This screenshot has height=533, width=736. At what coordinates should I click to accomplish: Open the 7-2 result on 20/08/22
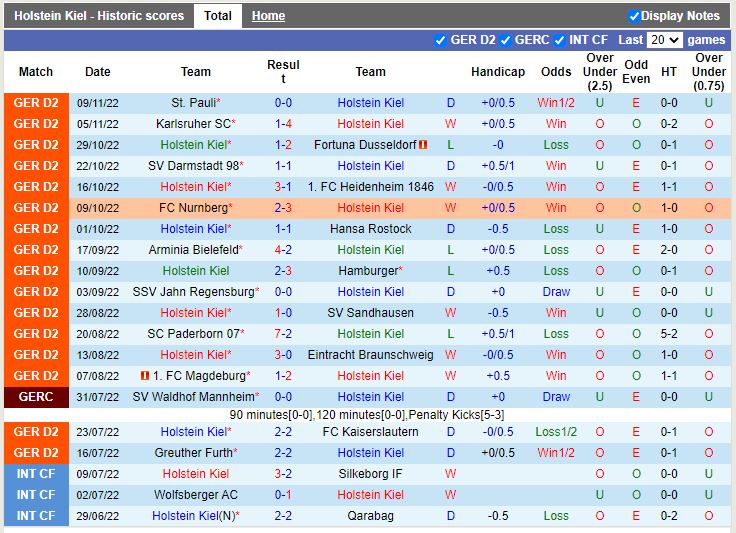pyautogui.click(x=283, y=334)
